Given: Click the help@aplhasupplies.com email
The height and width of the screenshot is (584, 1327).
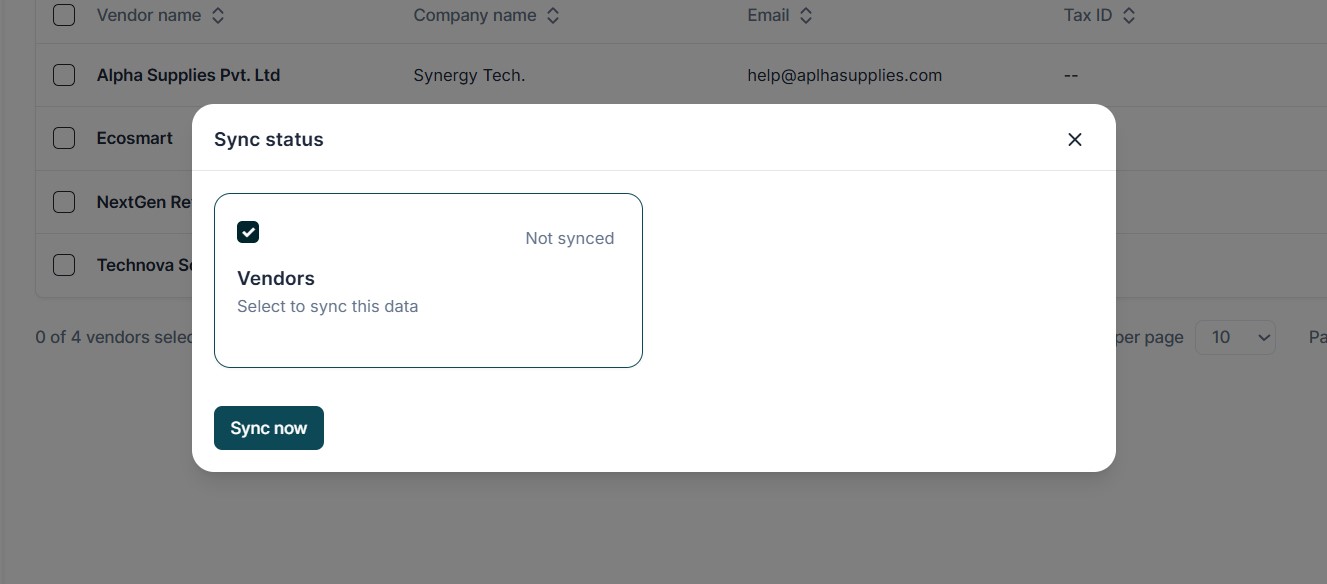Looking at the screenshot, I should pos(844,75).
